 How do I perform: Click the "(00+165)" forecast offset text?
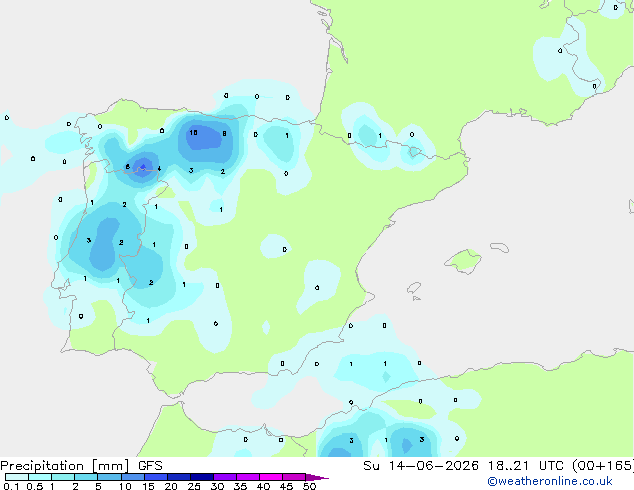[603, 466]
